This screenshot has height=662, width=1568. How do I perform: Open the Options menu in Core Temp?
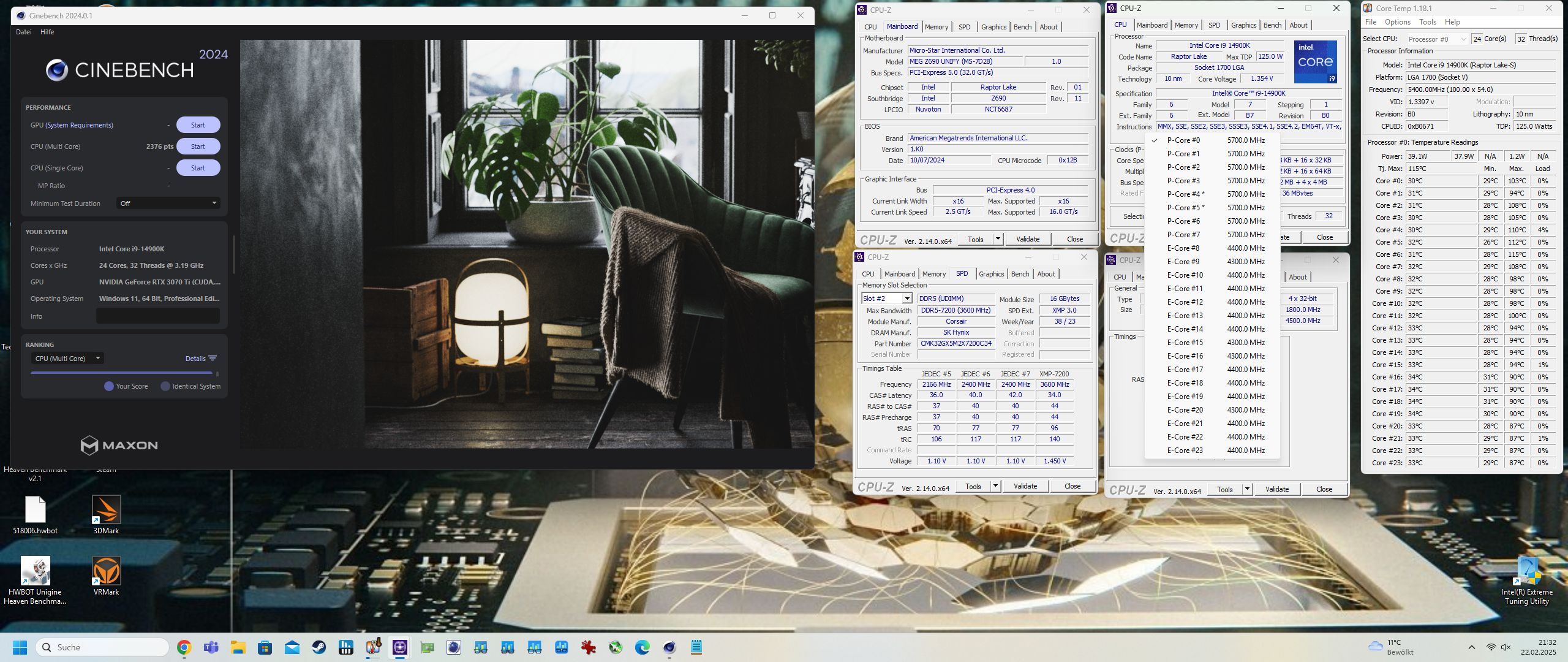coord(1398,22)
